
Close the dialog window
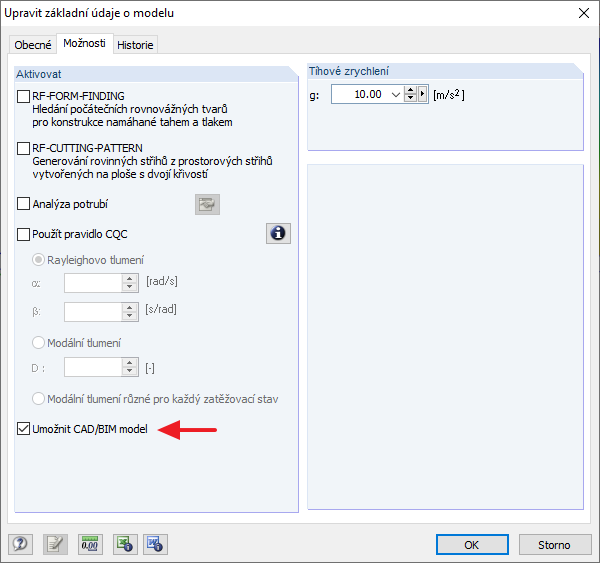584,13
